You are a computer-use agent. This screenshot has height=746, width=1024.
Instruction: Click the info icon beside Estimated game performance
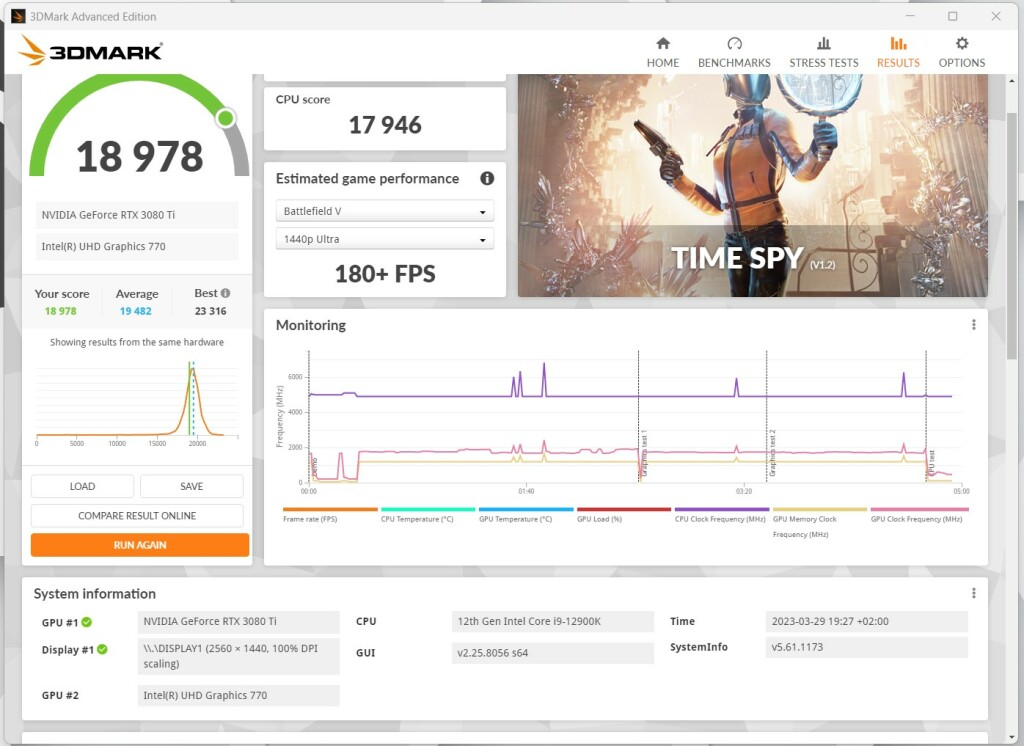pyautogui.click(x=487, y=179)
